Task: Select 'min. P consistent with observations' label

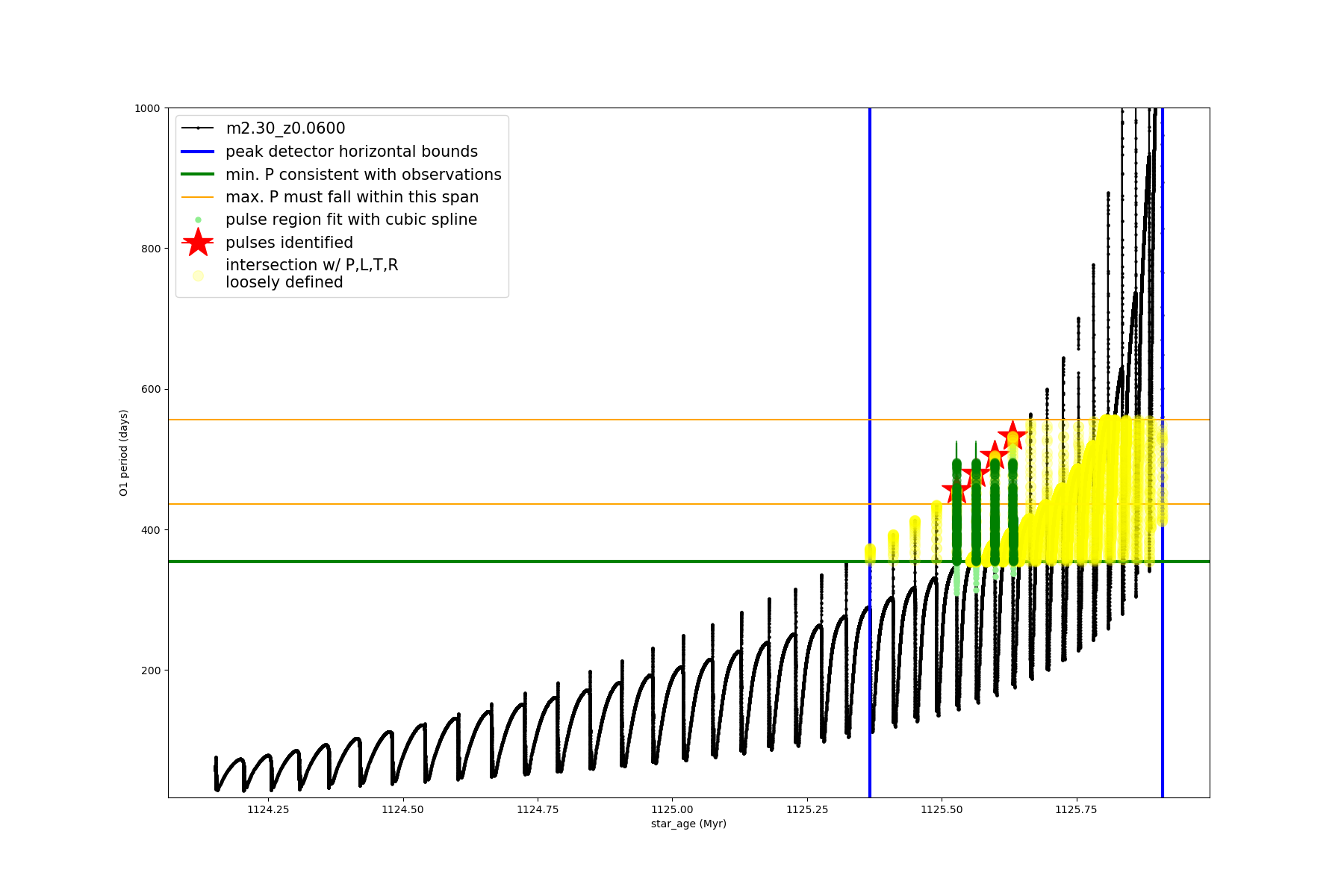Action: [x=364, y=175]
